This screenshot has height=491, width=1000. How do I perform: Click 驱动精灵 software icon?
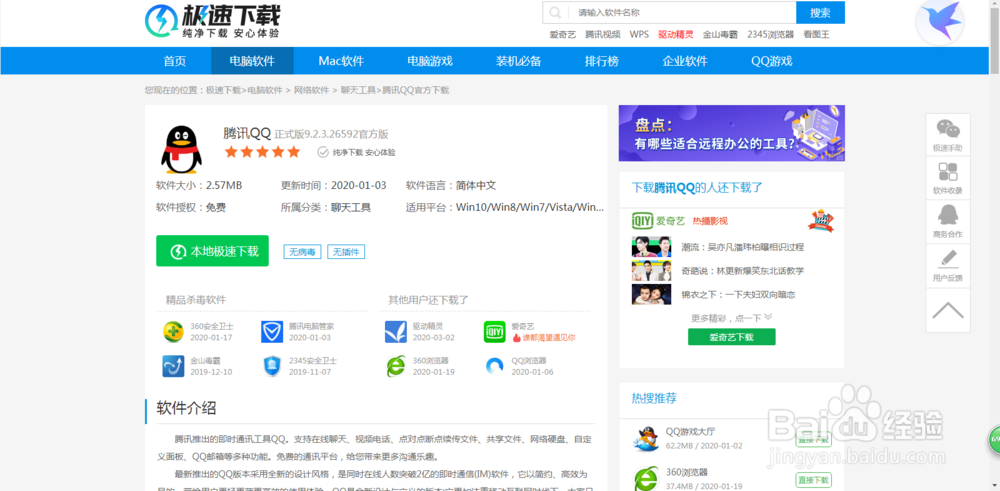click(396, 332)
